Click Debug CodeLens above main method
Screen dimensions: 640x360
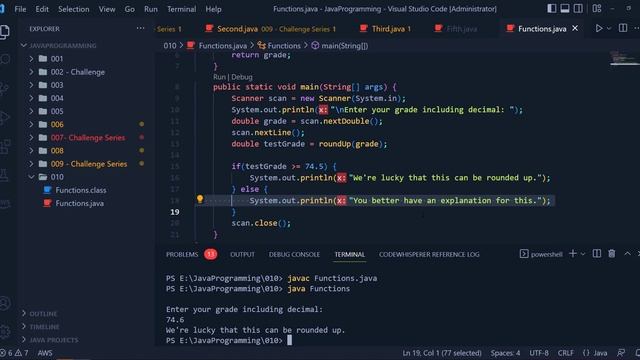[x=242, y=77]
